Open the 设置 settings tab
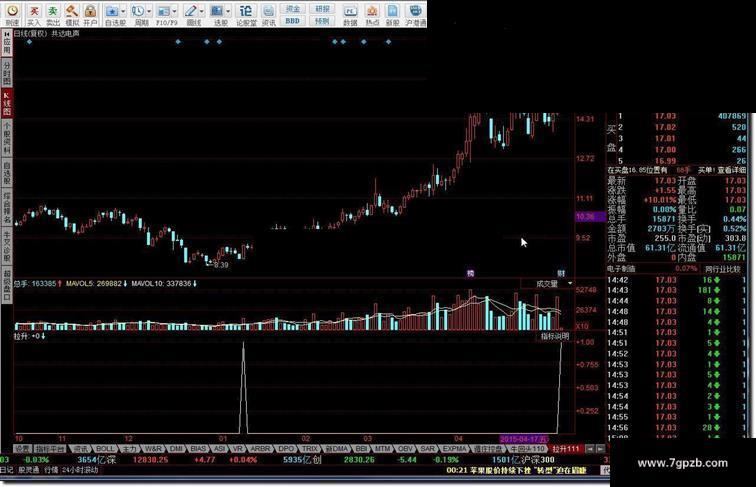The width and height of the screenshot is (756, 487). point(22,449)
